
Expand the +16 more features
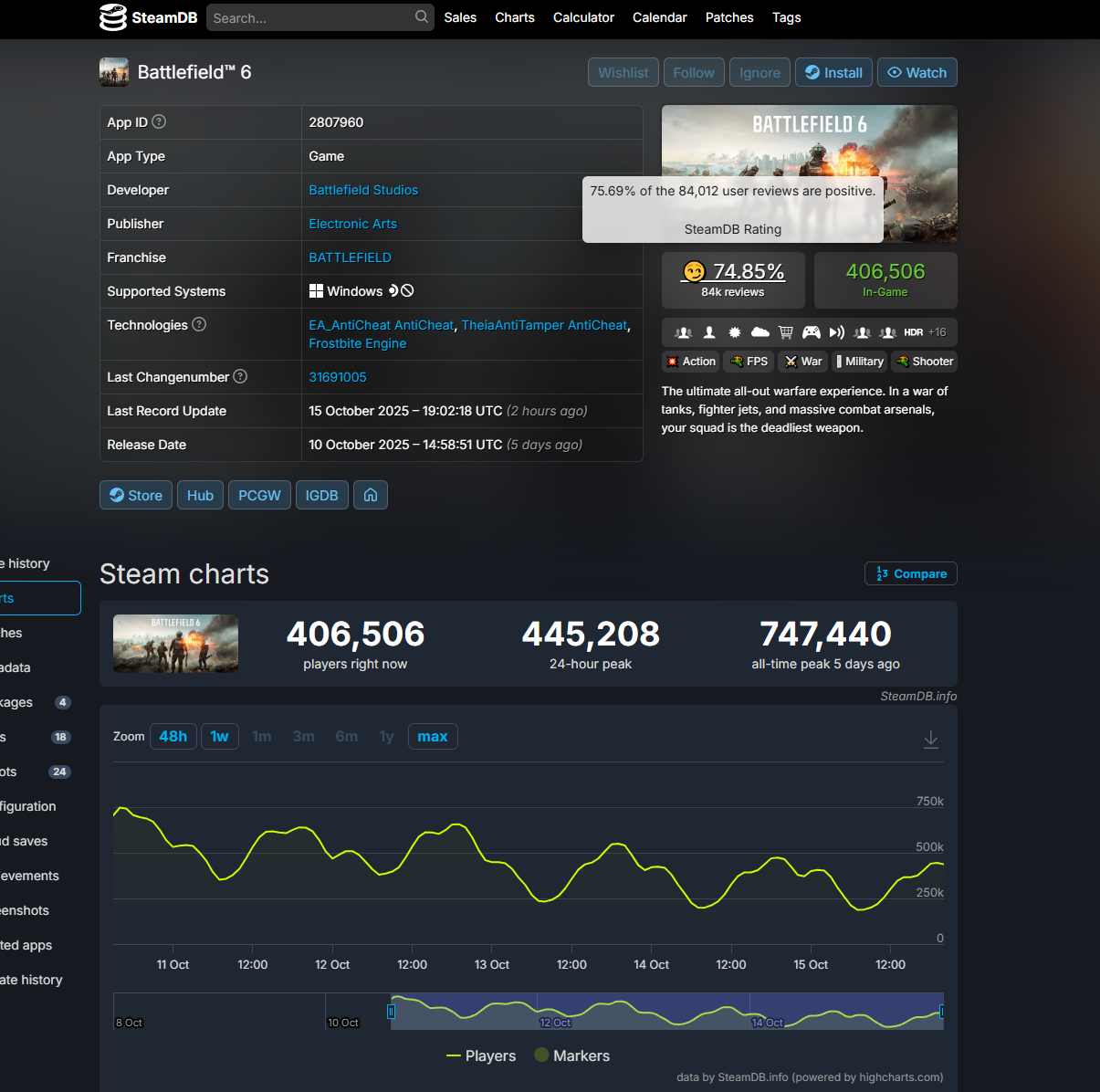click(x=938, y=332)
